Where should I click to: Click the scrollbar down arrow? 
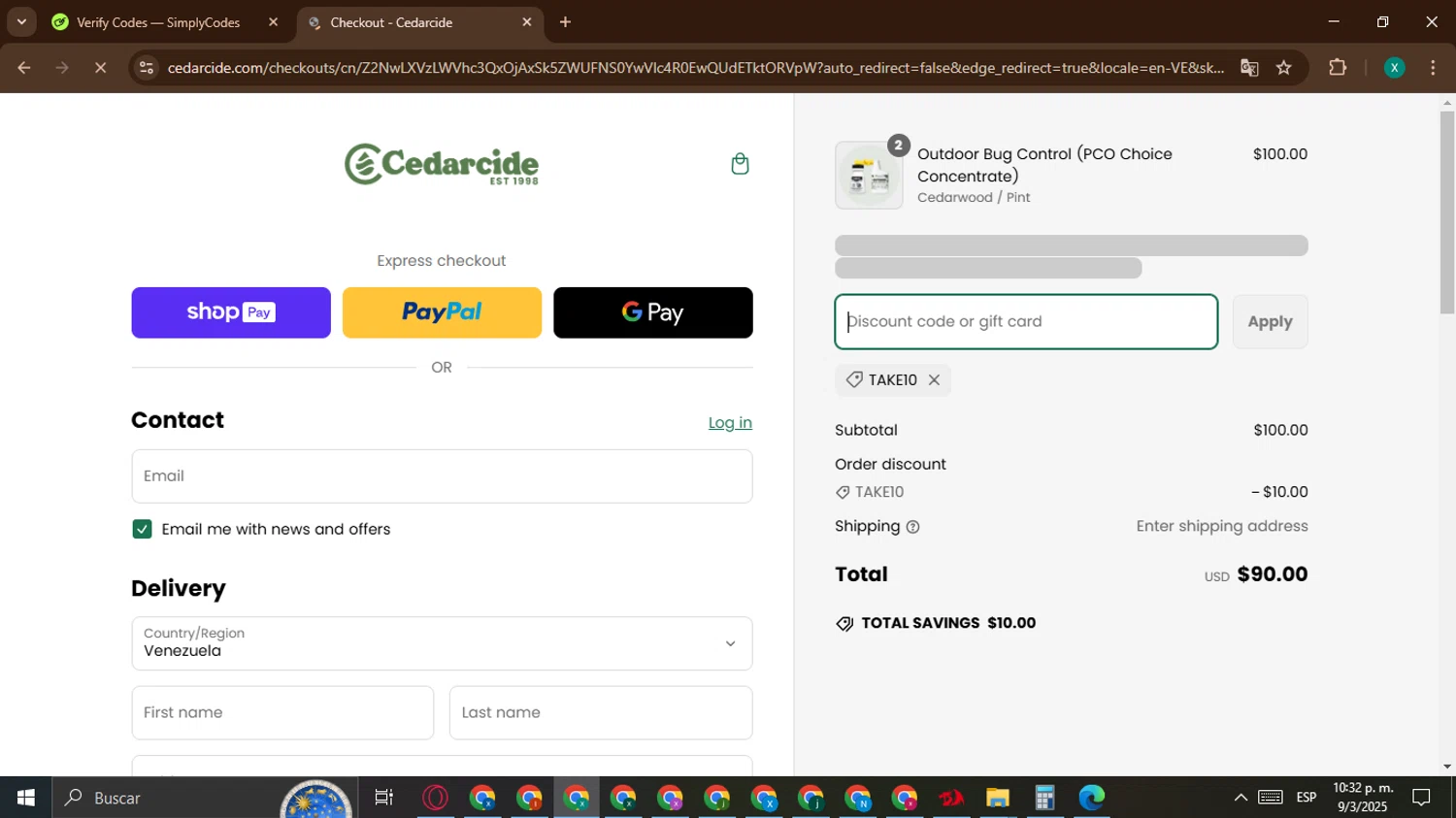tap(1447, 767)
